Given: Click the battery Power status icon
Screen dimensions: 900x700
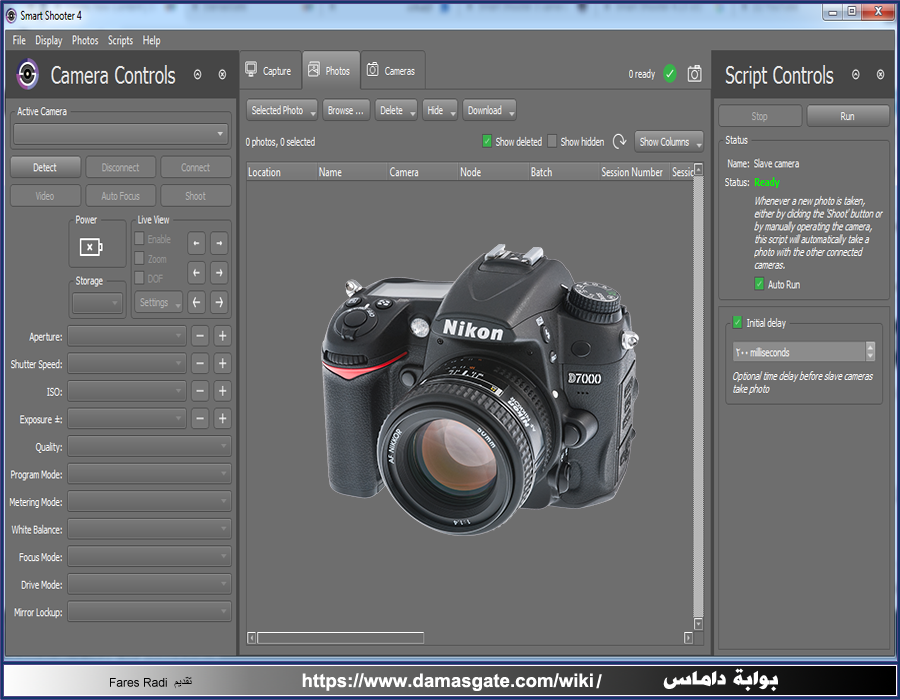Looking at the screenshot, I should pos(91,247).
